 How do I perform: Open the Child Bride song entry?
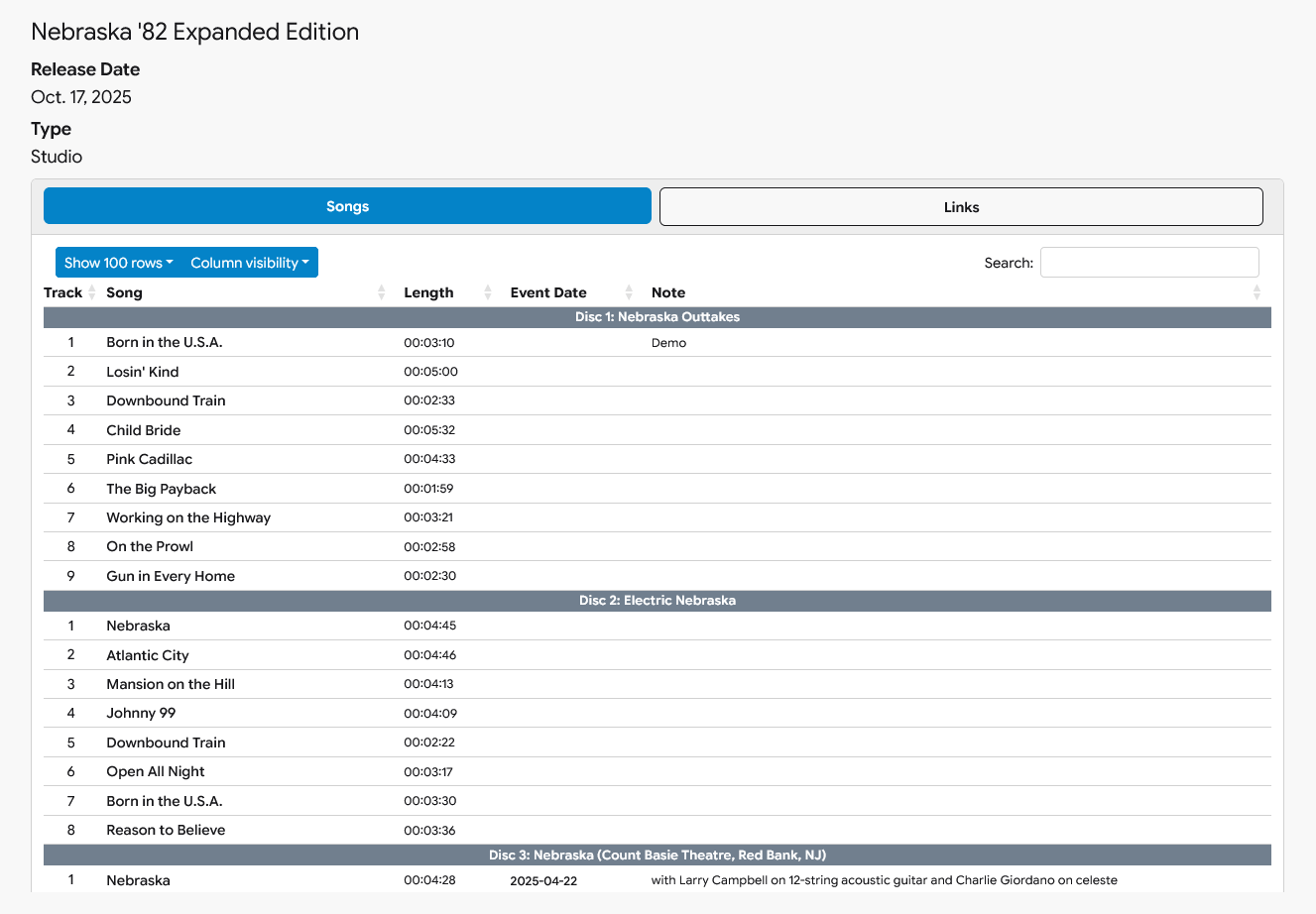coord(144,430)
